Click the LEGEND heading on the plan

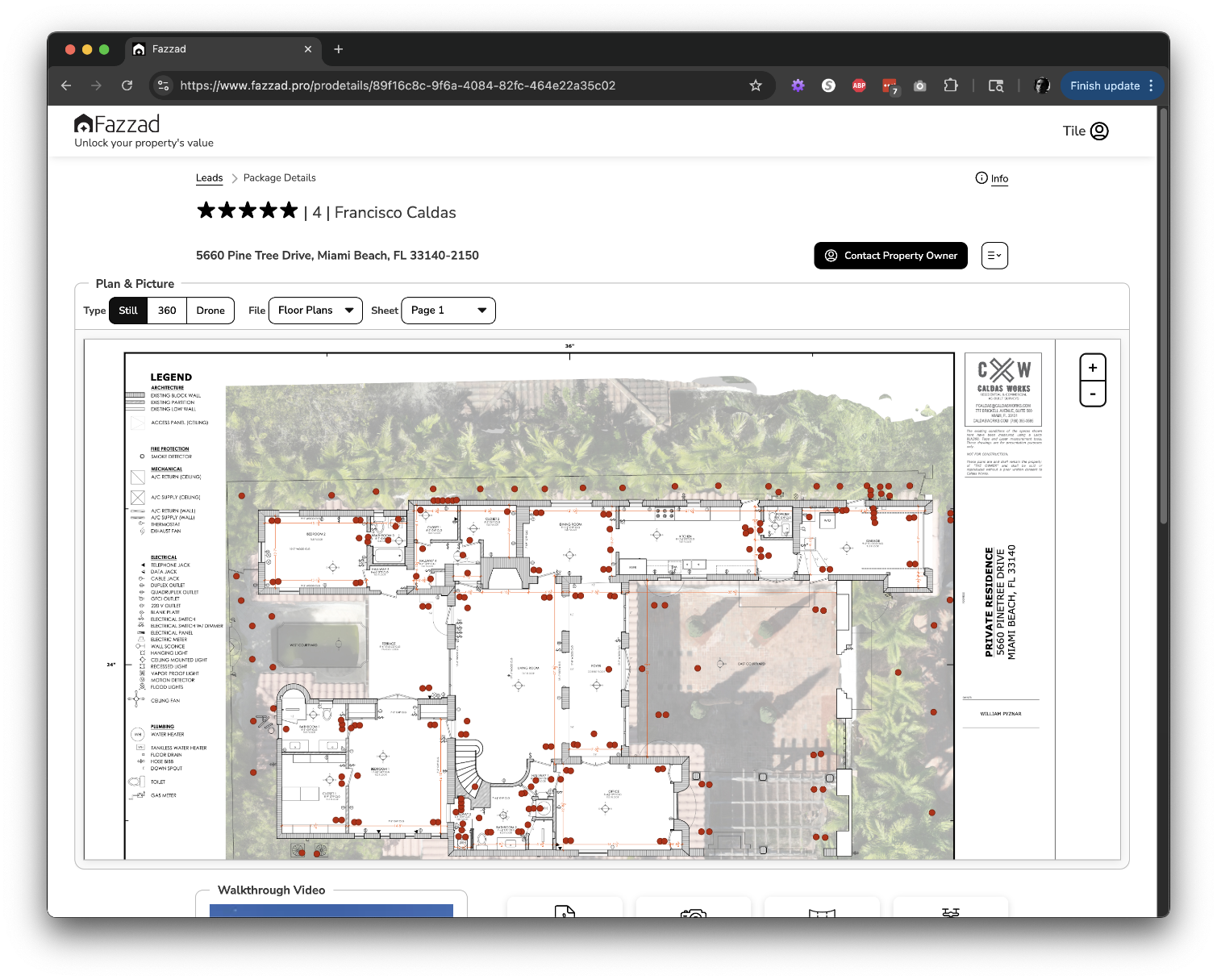(171, 377)
